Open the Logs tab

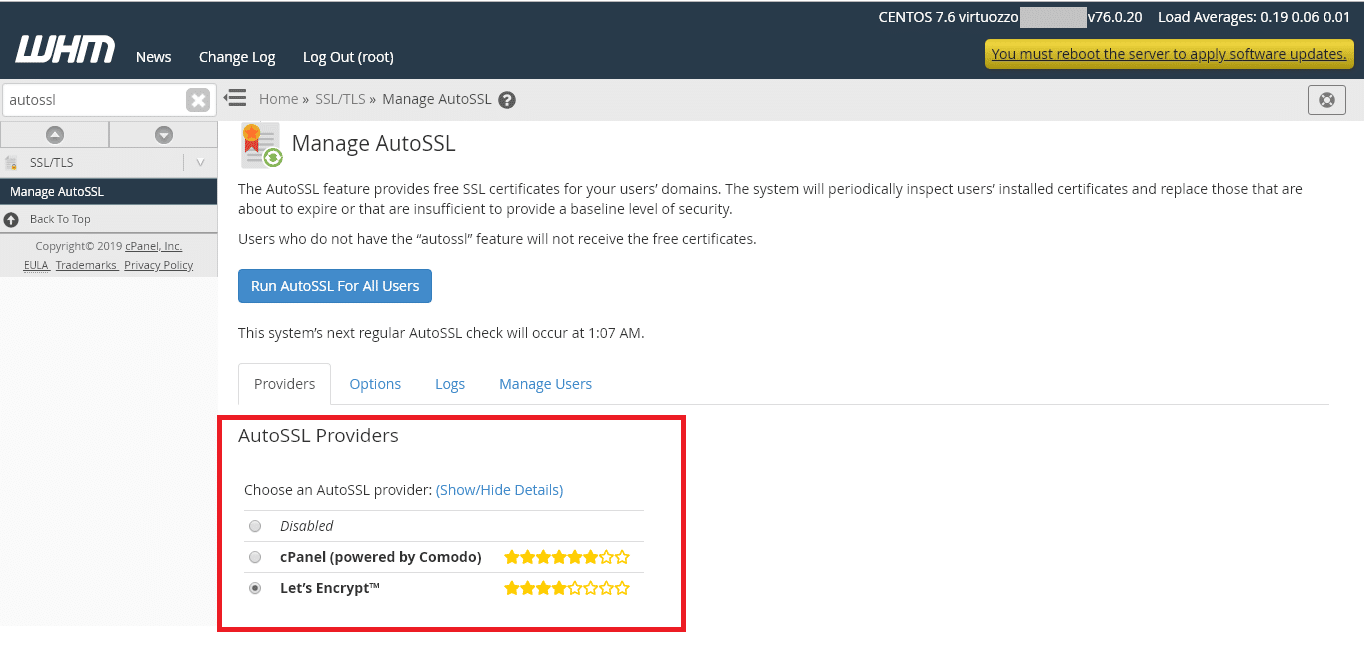pyautogui.click(x=450, y=384)
